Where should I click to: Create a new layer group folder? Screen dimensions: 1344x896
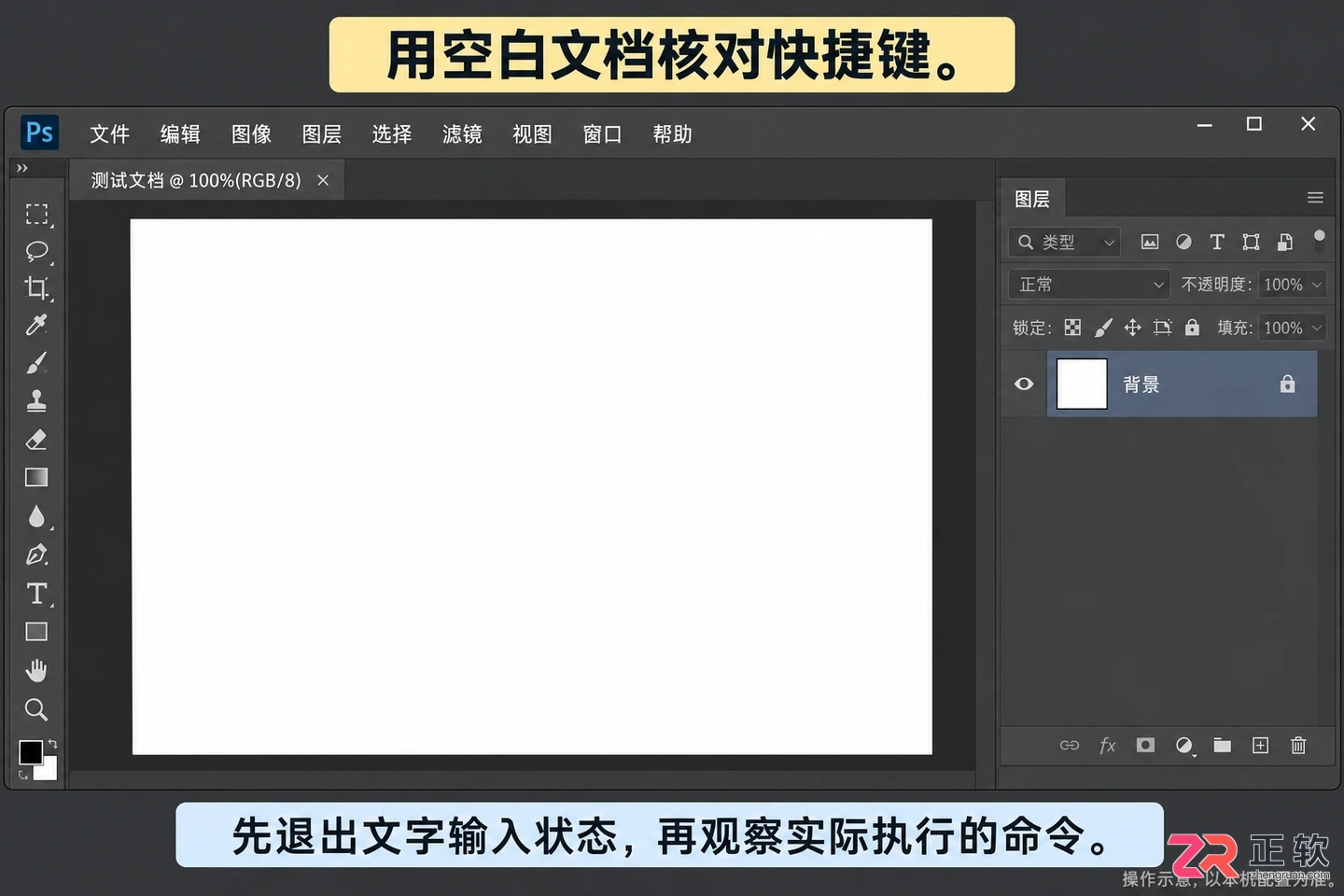[1222, 745]
